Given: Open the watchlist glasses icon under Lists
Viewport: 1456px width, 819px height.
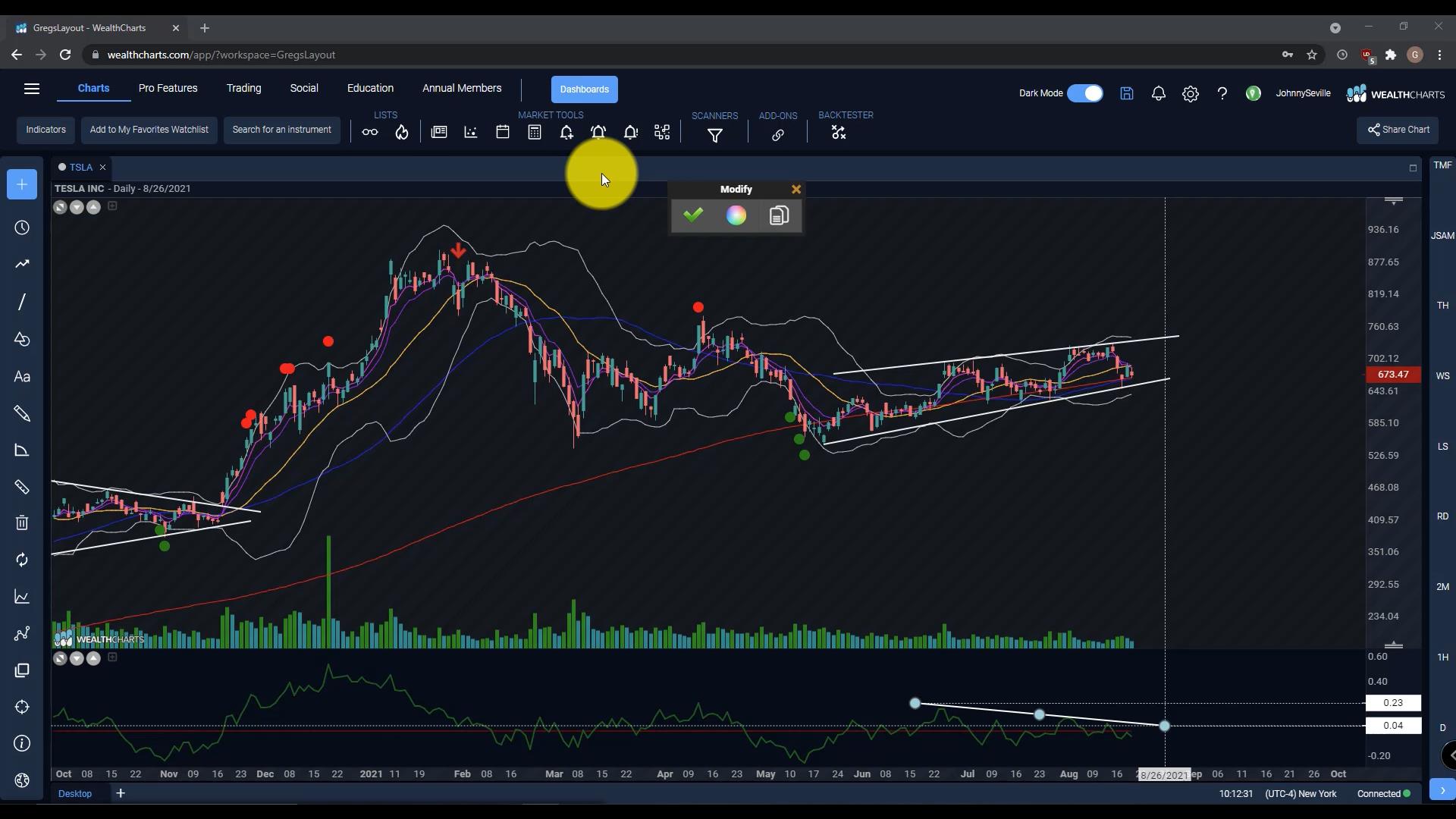Looking at the screenshot, I should coord(370,133).
